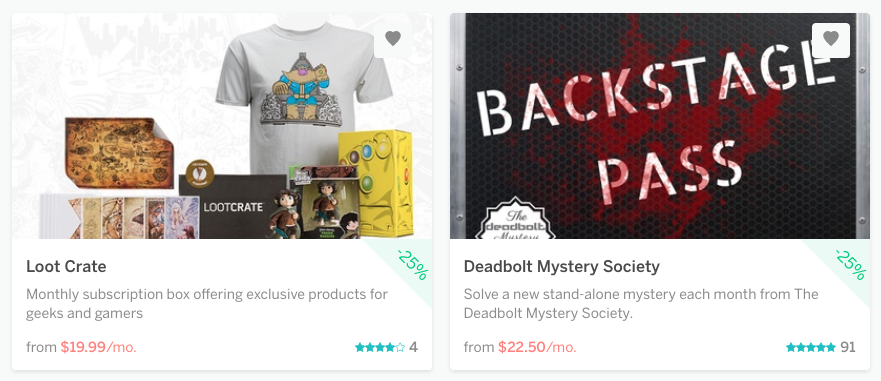
Task: Click the Deadbolt Mystery Society description text
Action: [641, 303]
